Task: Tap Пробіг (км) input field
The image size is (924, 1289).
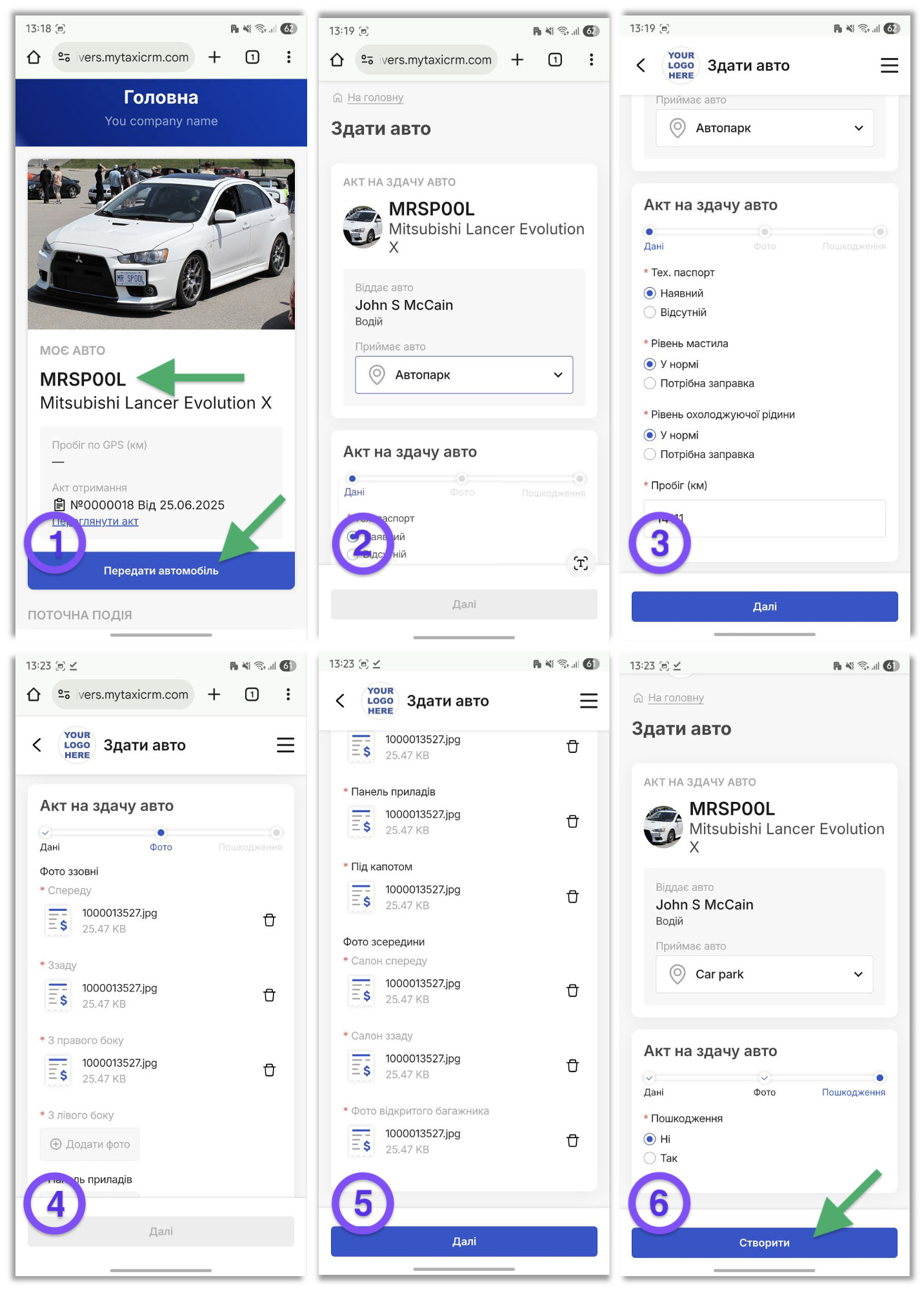Action: tap(765, 518)
